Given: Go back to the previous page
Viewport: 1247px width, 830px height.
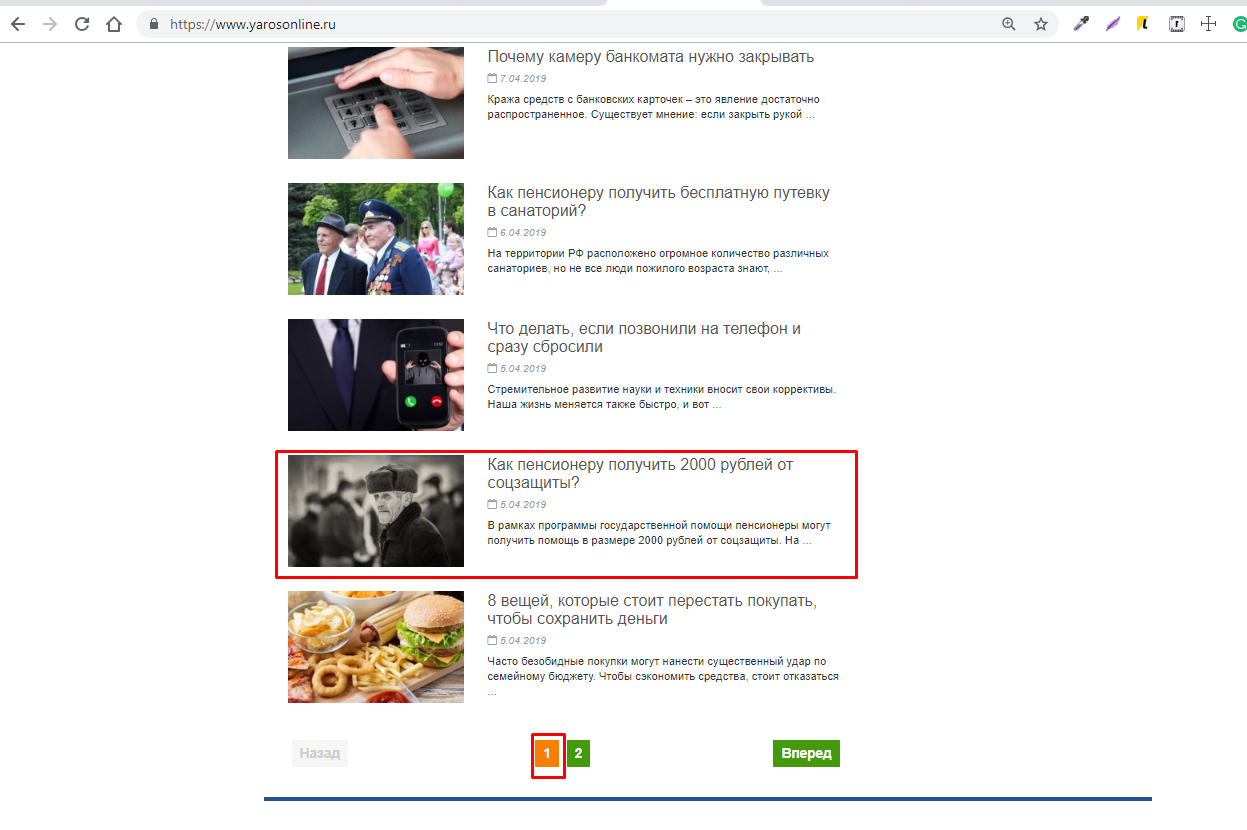Looking at the screenshot, I should coord(18,24).
